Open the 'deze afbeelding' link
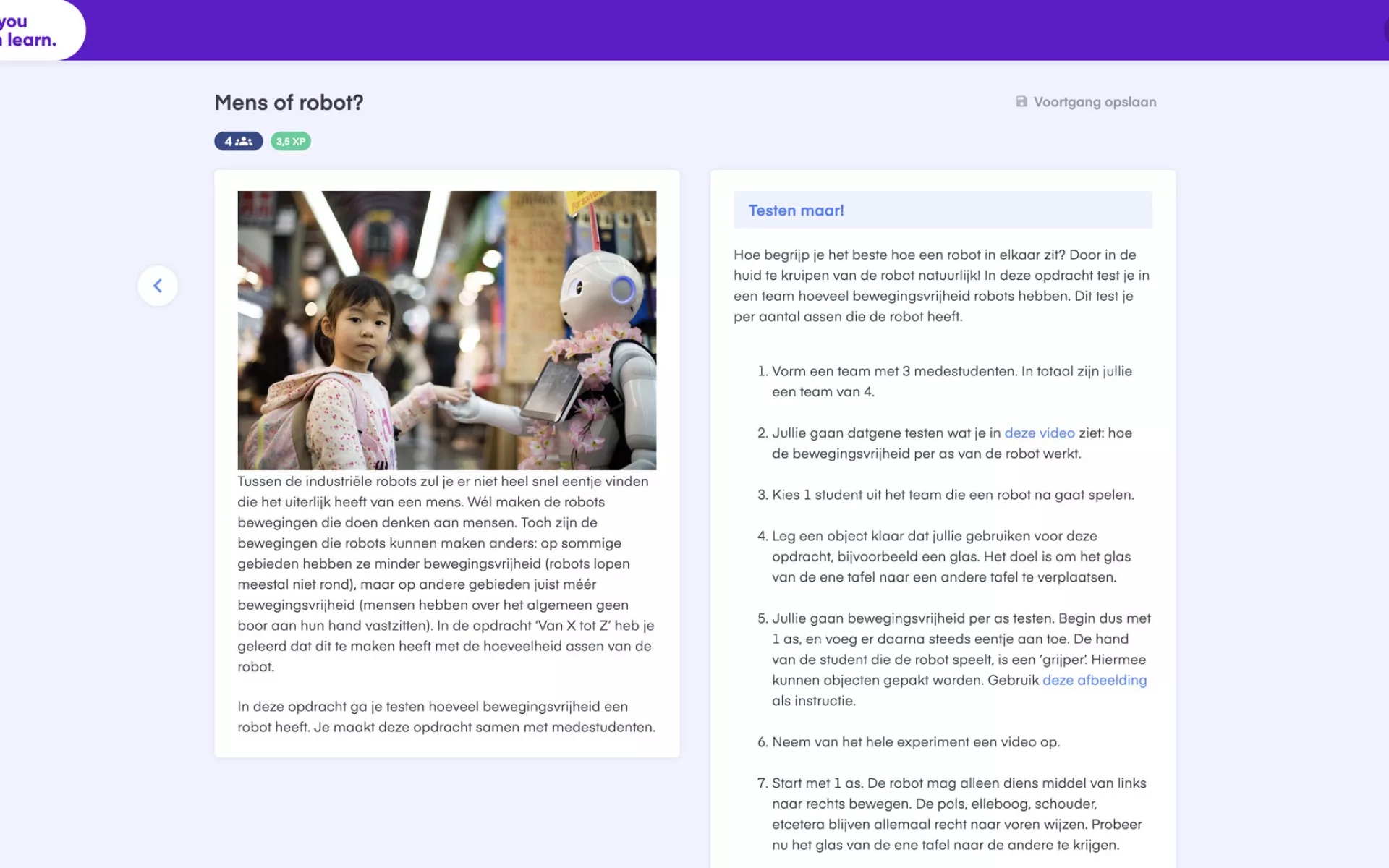 pyautogui.click(x=1094, y=680)
